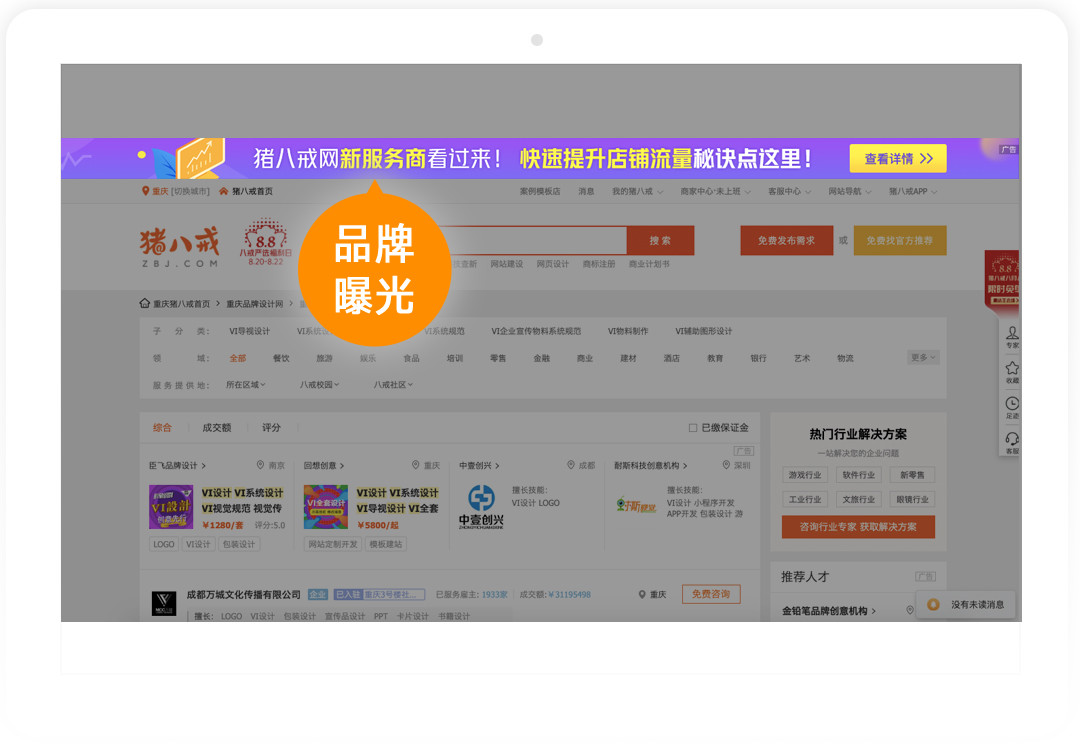Image resolution: width=1080 pixels, height=750 pixels.
Task: Click the 搜索 search button
Action: [x=660, y=240]
